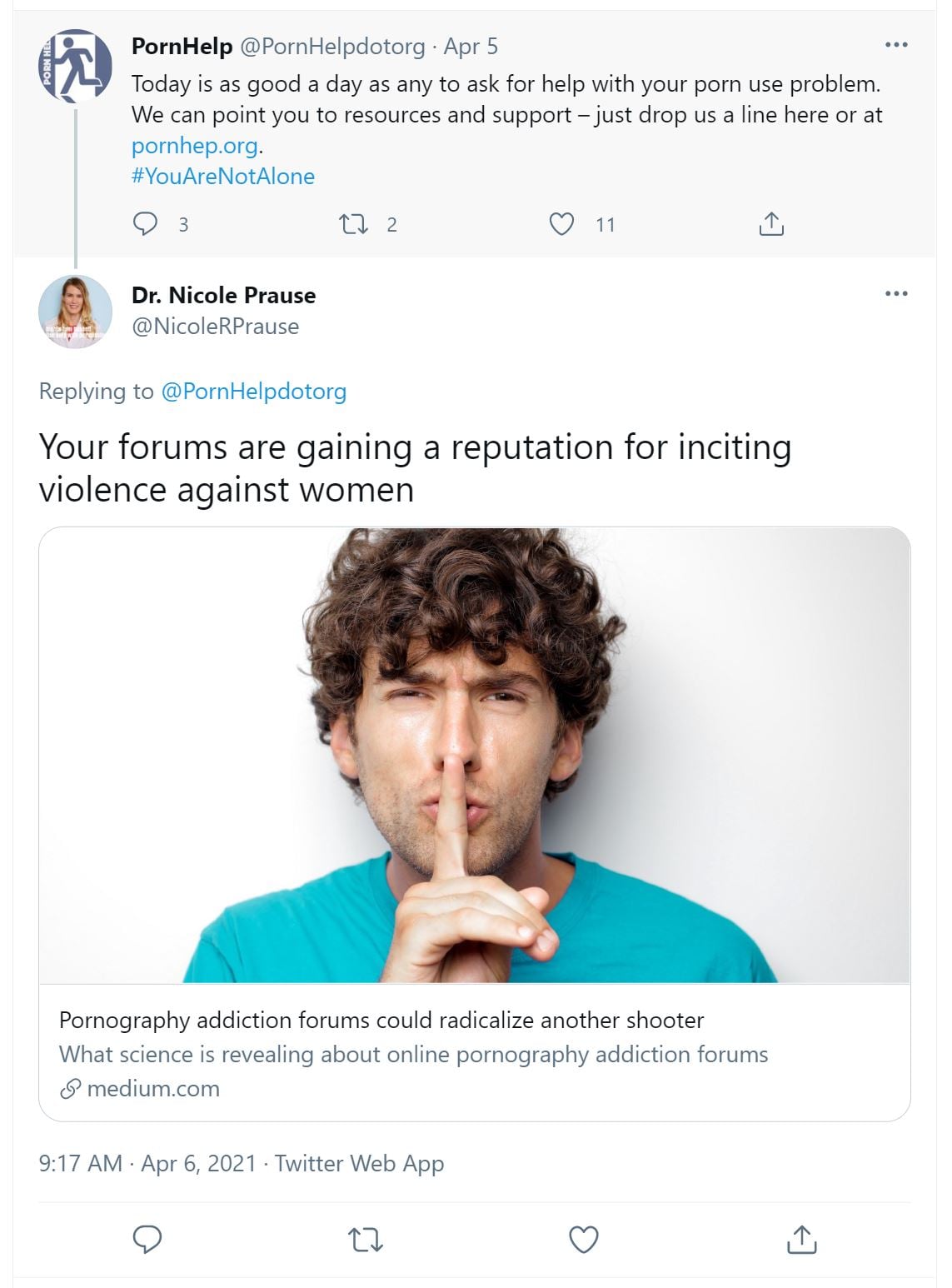Share the PornHelp tweet
This screenshot has width=952, height=1288.
771,224
